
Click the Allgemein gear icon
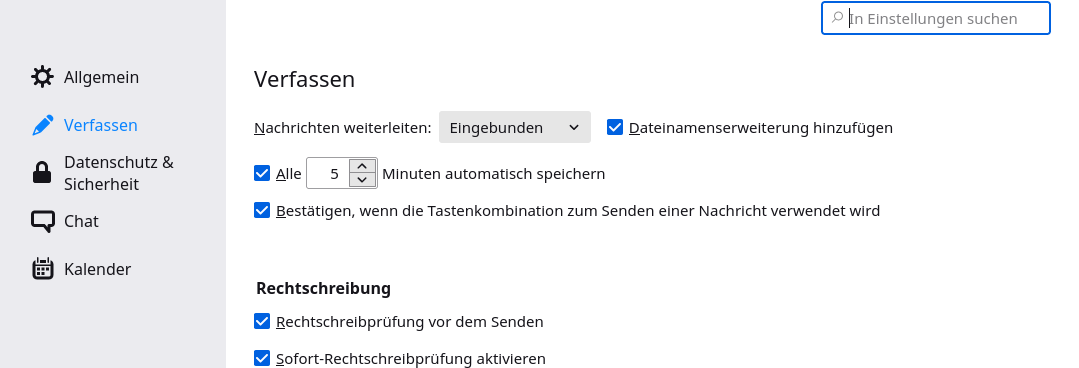point(42,77)
